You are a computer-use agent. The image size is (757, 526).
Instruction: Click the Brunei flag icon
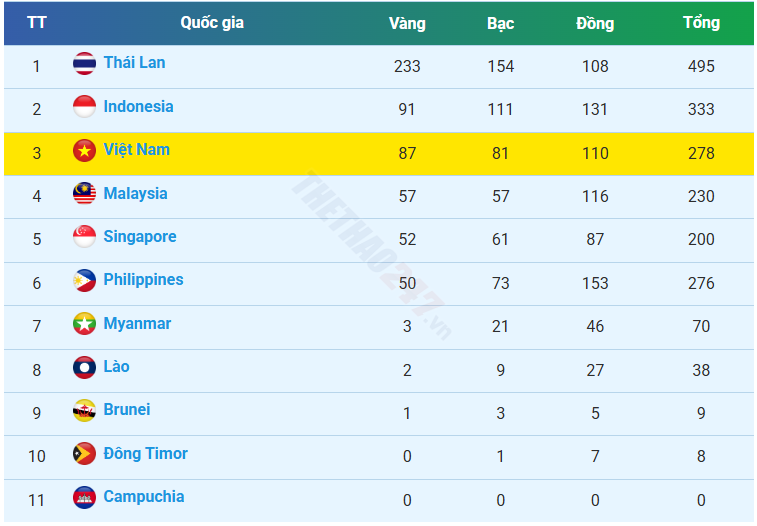85,411
